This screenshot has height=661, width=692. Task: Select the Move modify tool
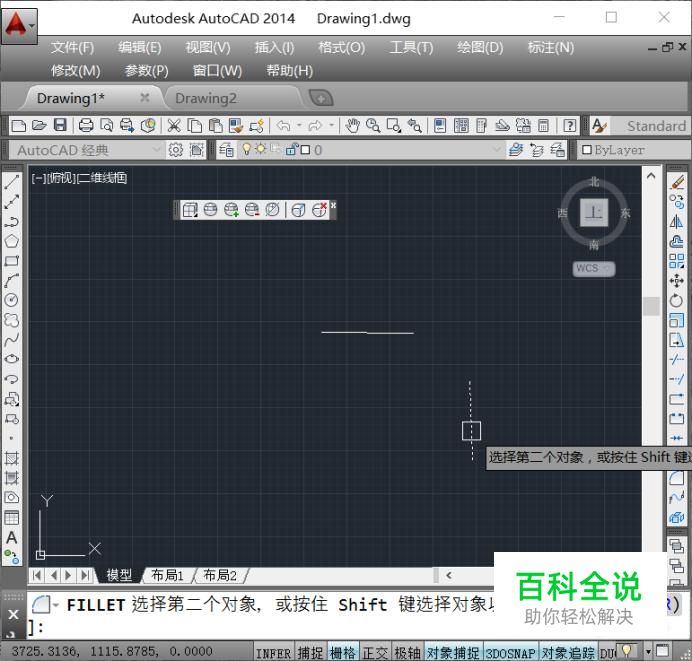677,281
